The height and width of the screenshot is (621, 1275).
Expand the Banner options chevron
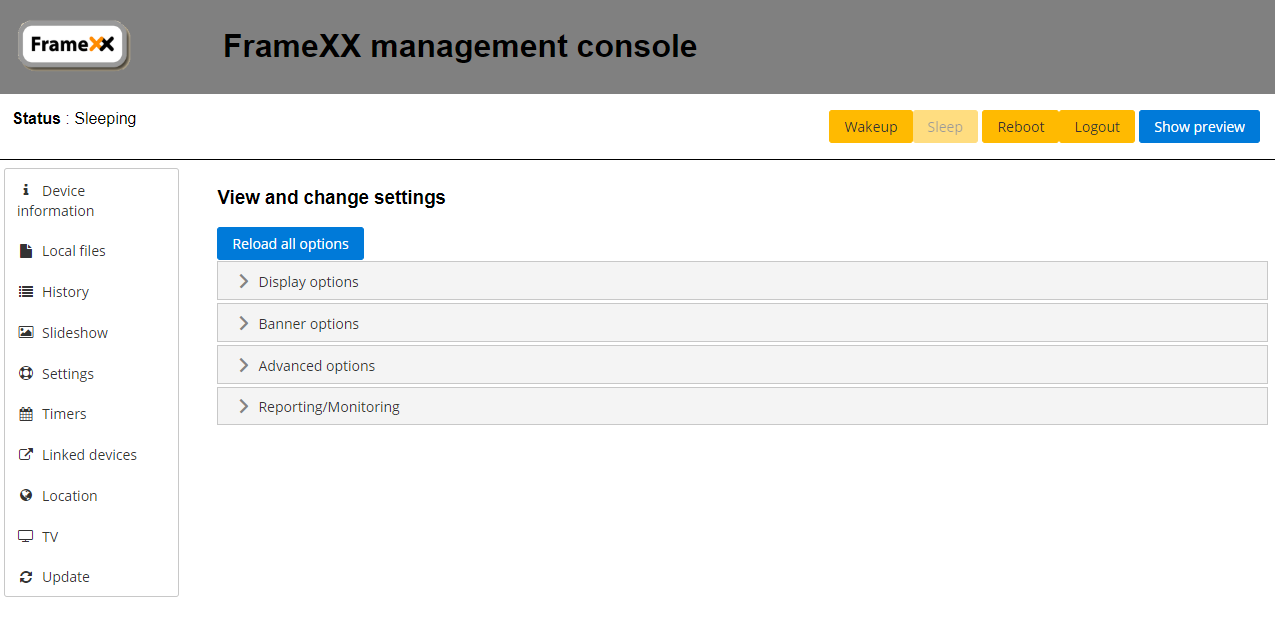click(x=243, y=323)
